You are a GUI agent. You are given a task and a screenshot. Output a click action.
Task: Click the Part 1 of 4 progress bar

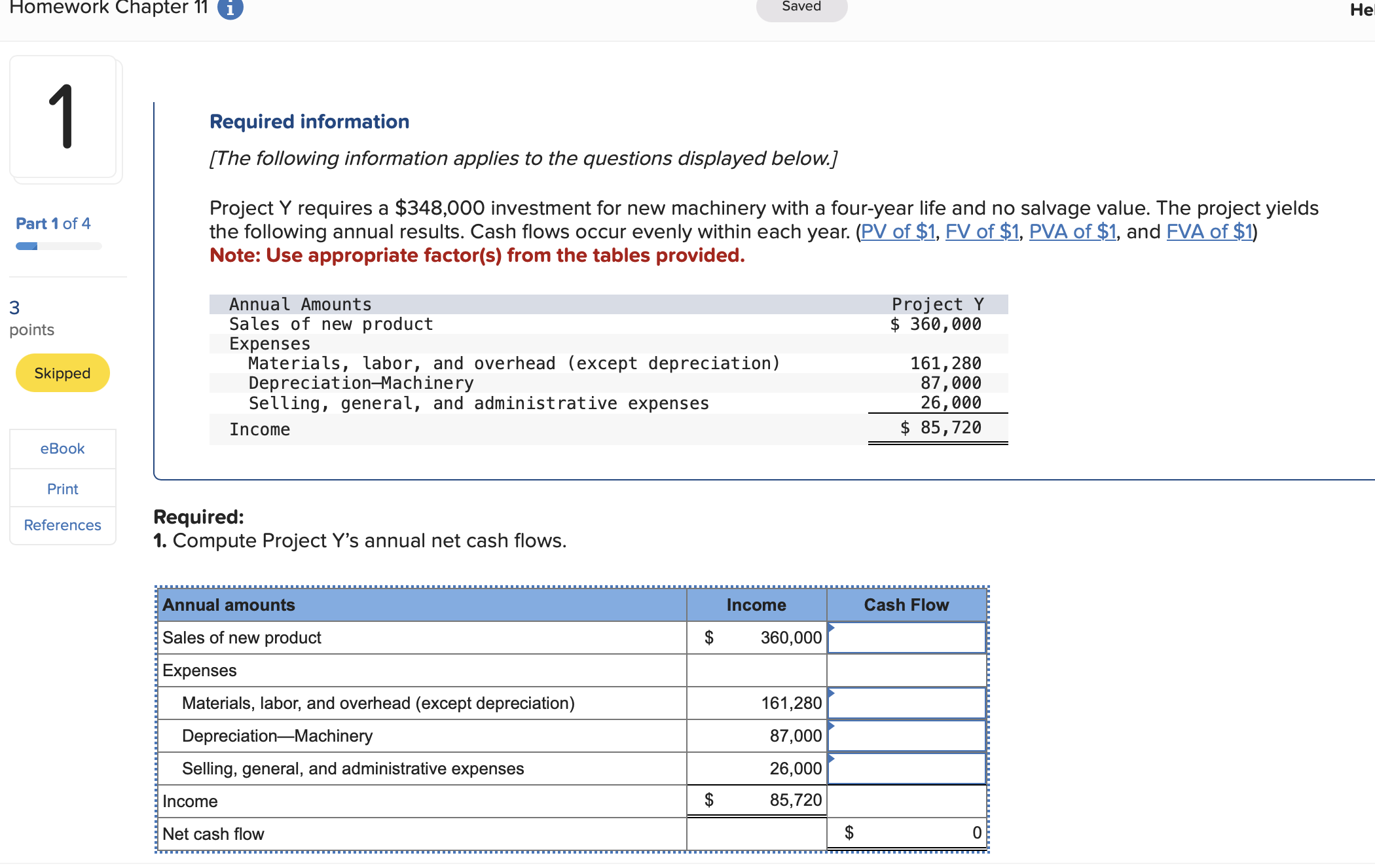click(58, 246)
